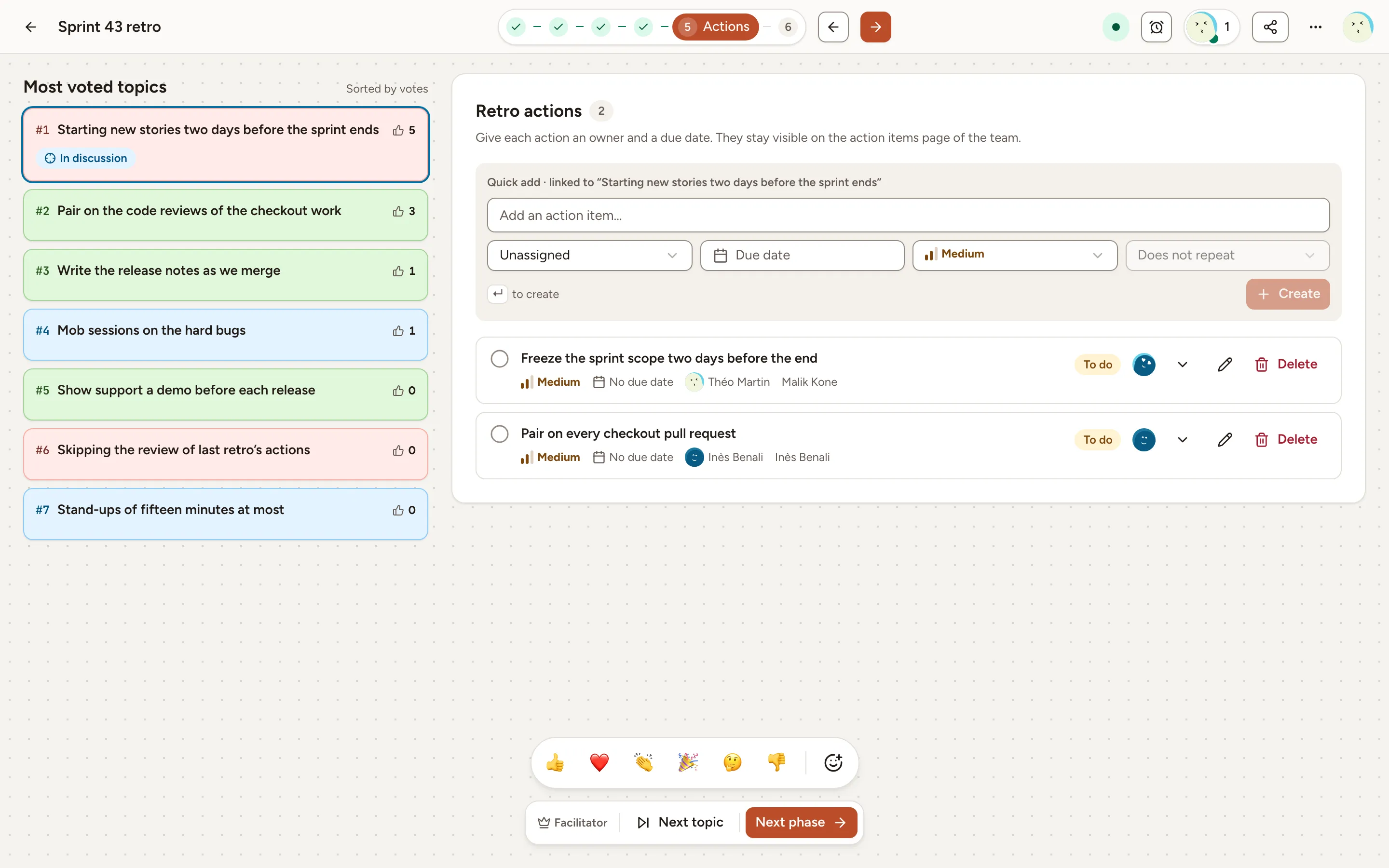Screen dimensions: 1389x868
Task: Open the Unassigned owner dropdown
Action: click(x=589, y=256)
